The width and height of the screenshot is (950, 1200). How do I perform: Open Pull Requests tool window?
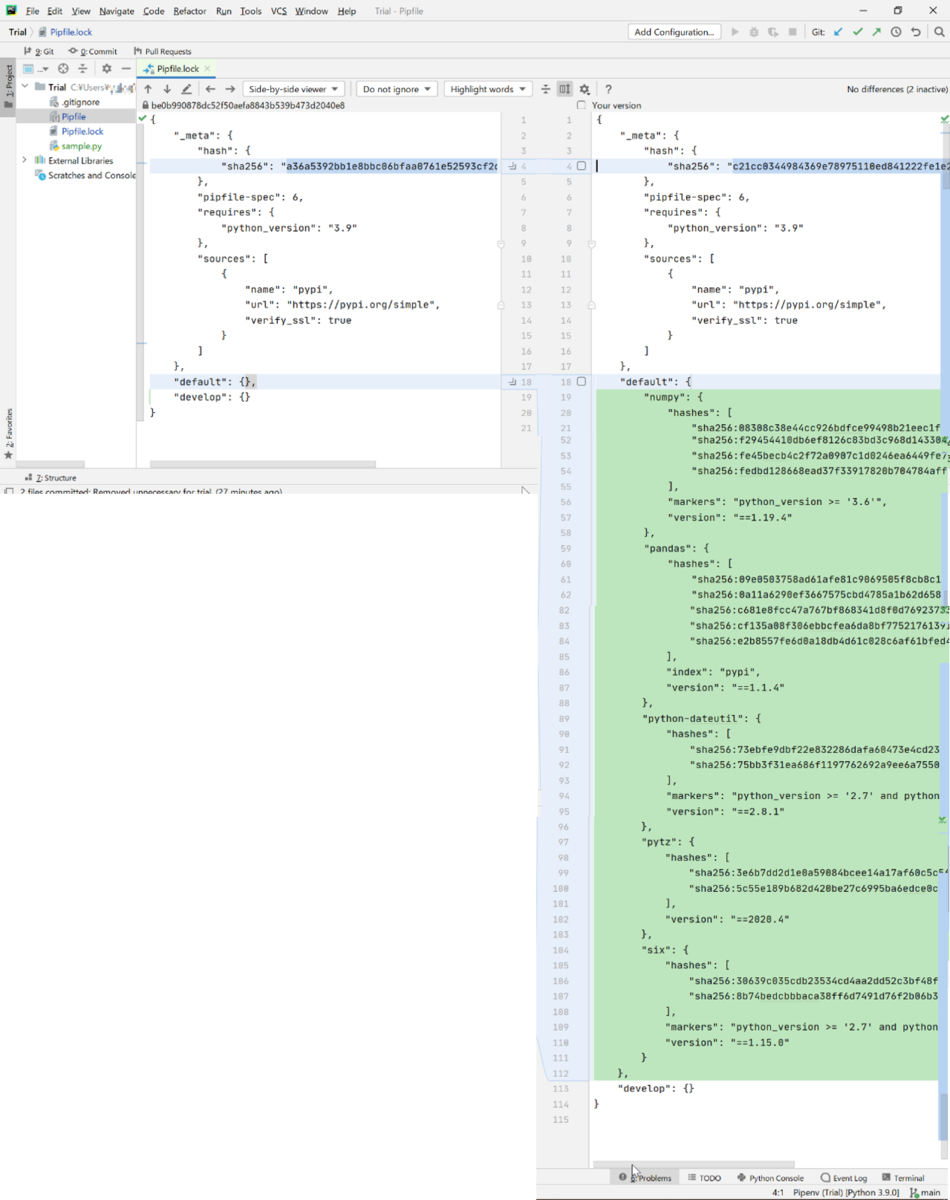pyautogui.click(x=162, y=51)
